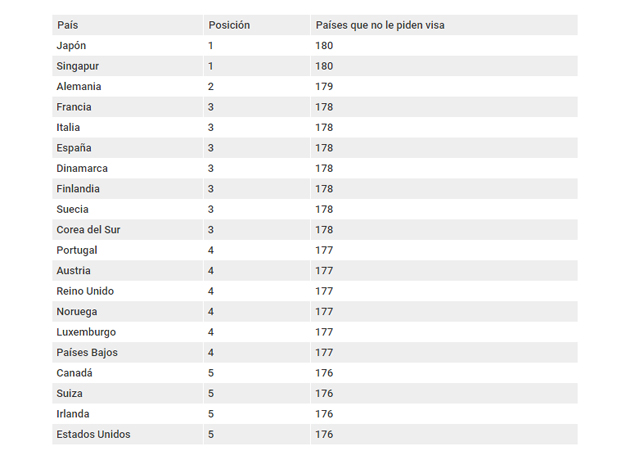
Task: Select the Reino Unido country cell
Action: point(85,291)
